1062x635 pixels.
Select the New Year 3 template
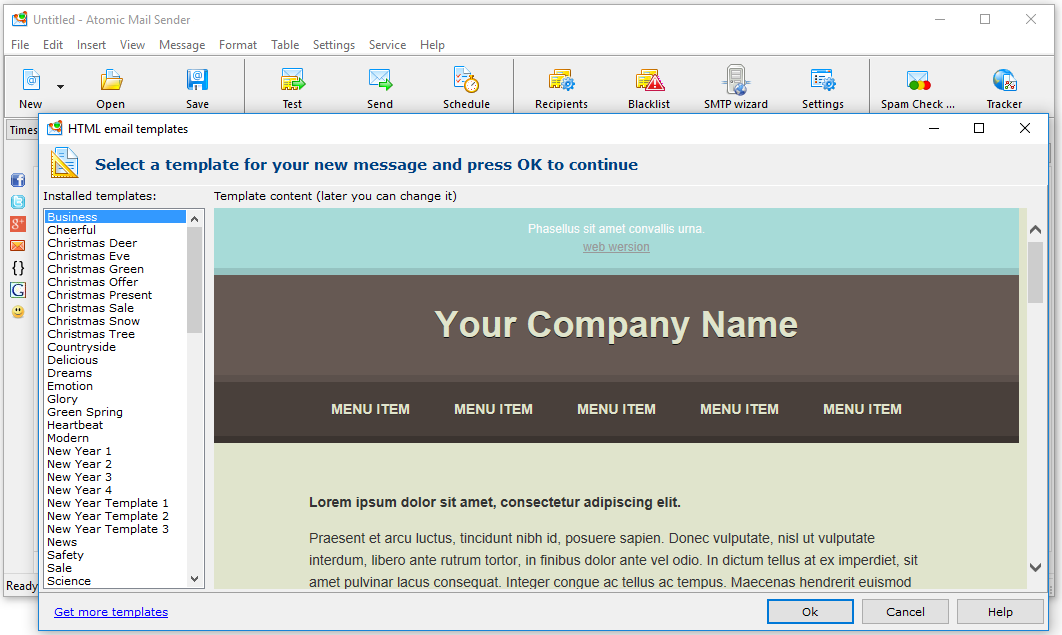click(115, 477)
